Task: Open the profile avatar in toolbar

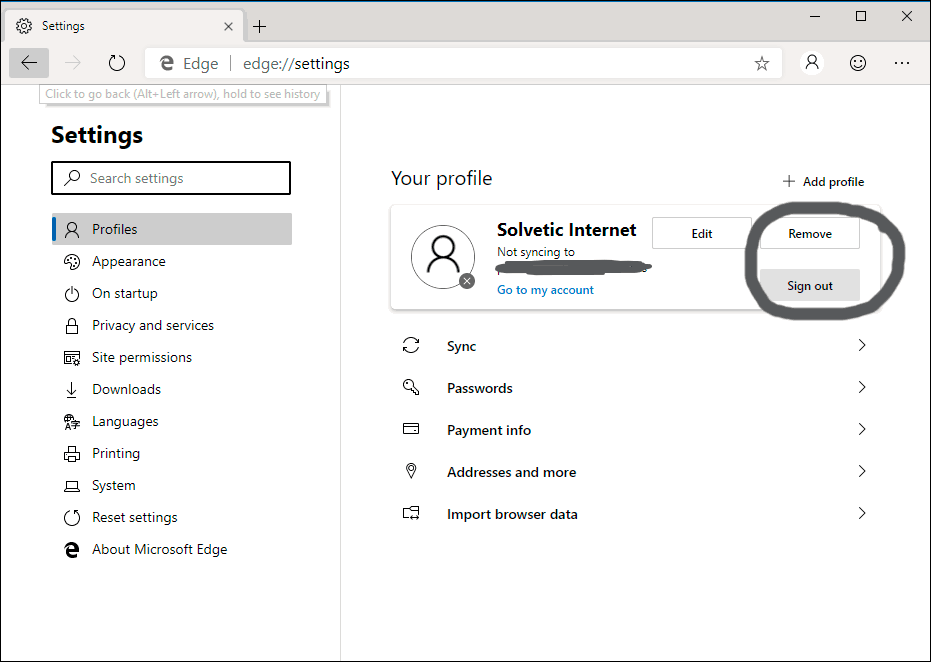Action: click(812, 63)
